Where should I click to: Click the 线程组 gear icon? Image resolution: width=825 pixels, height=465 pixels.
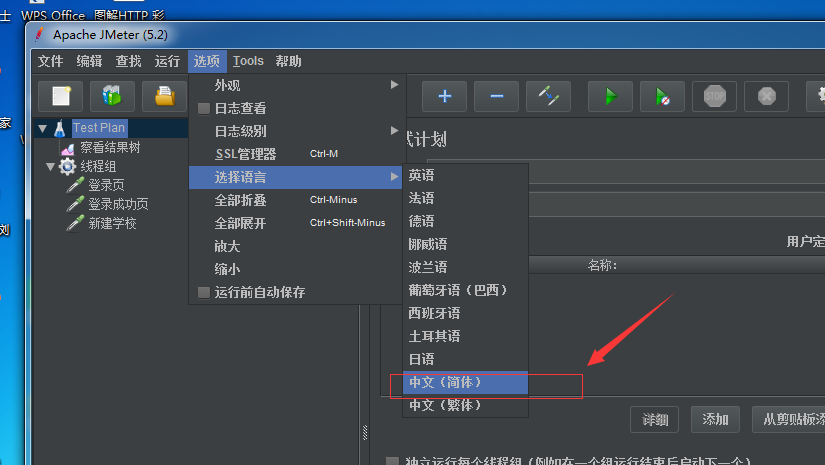coord(67,167)
